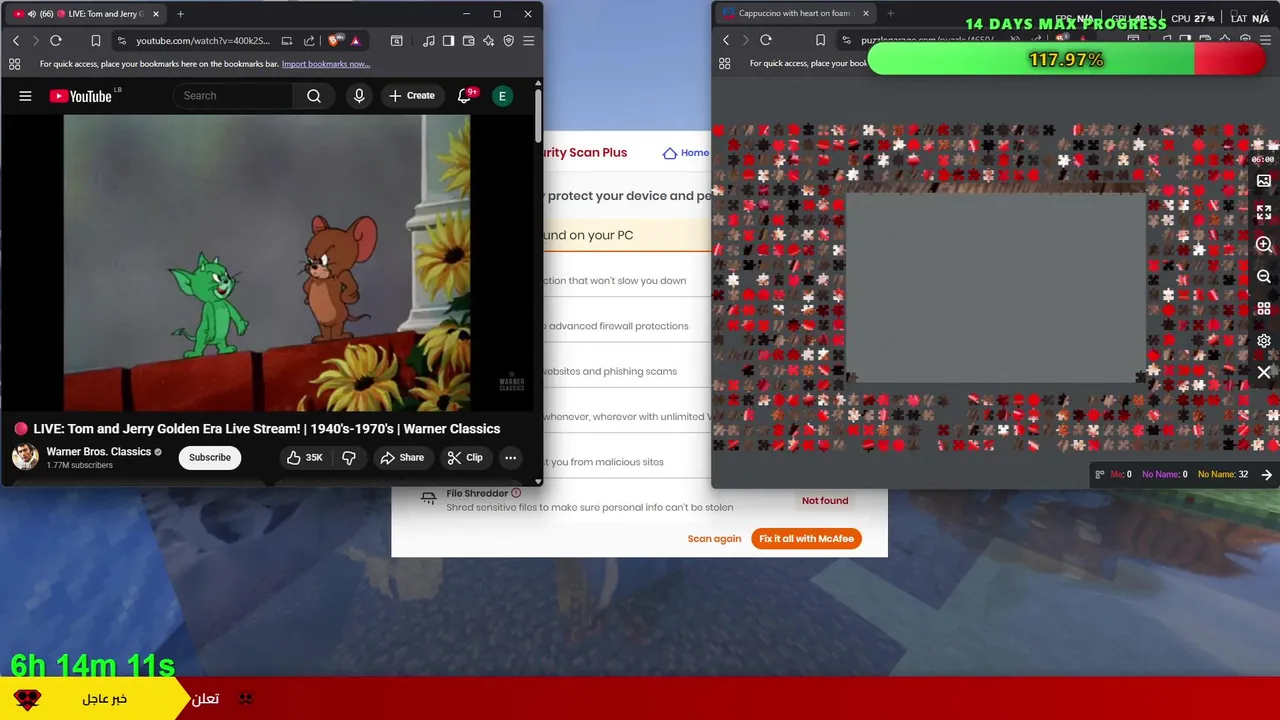Zoom out of the puzzle
The image size is (1280, 720).
pyautogui.click(x=1264, y=277)
